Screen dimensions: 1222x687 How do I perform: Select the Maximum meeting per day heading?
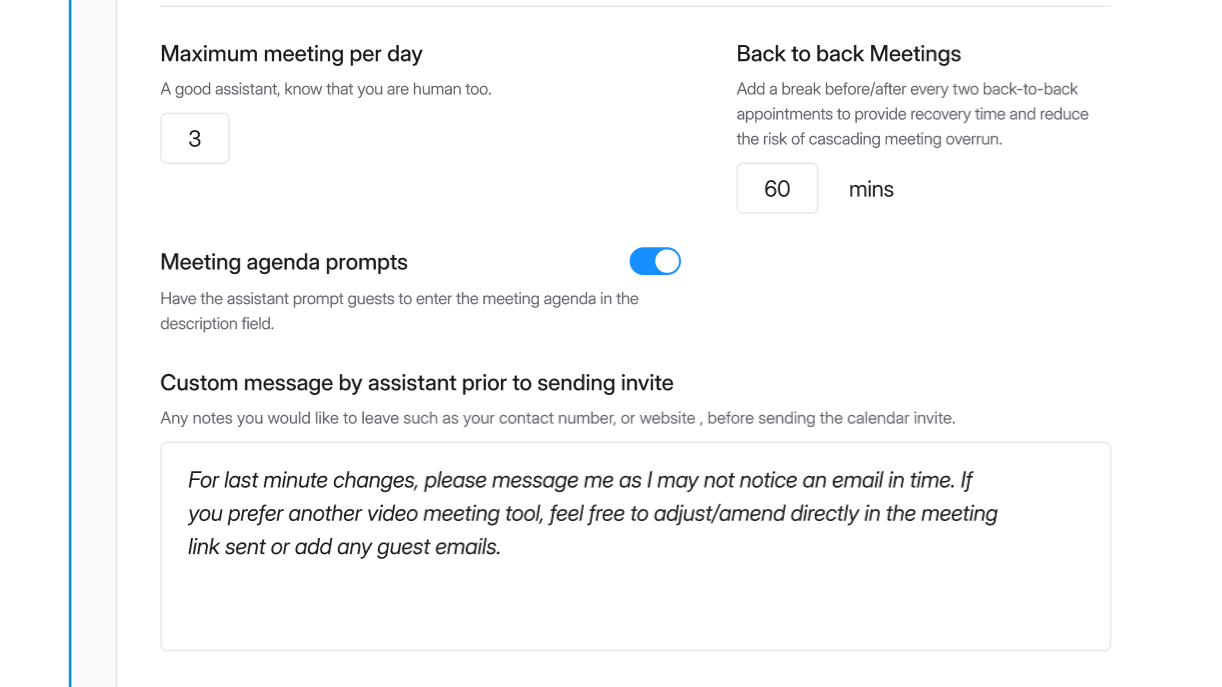291,53
